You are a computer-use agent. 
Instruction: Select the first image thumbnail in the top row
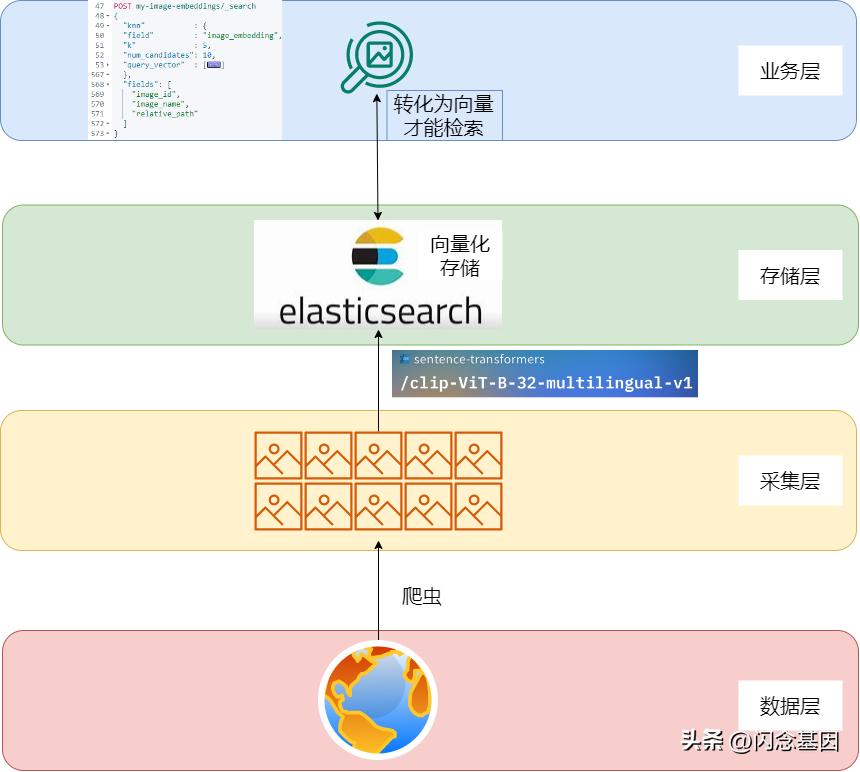point(277,453)
